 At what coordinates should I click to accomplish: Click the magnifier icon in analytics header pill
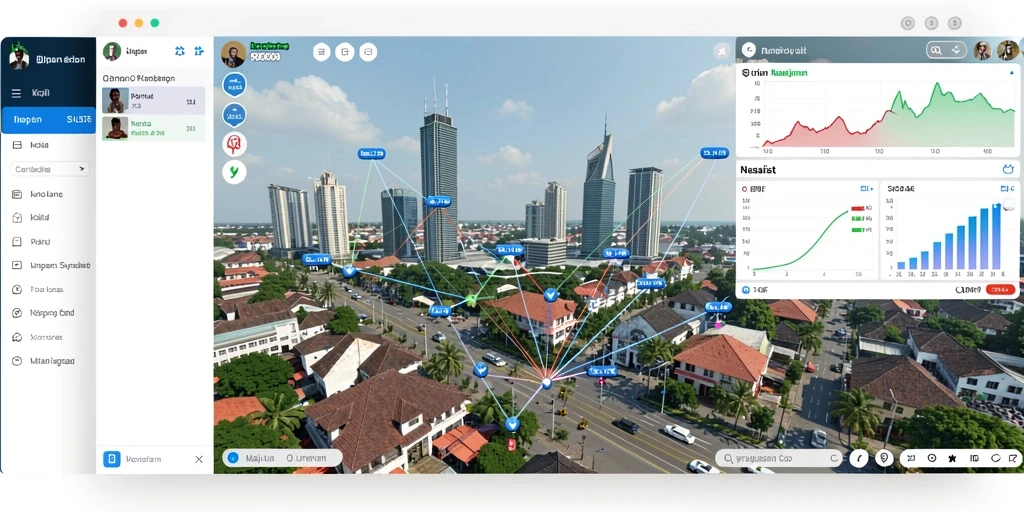[936, 50]
